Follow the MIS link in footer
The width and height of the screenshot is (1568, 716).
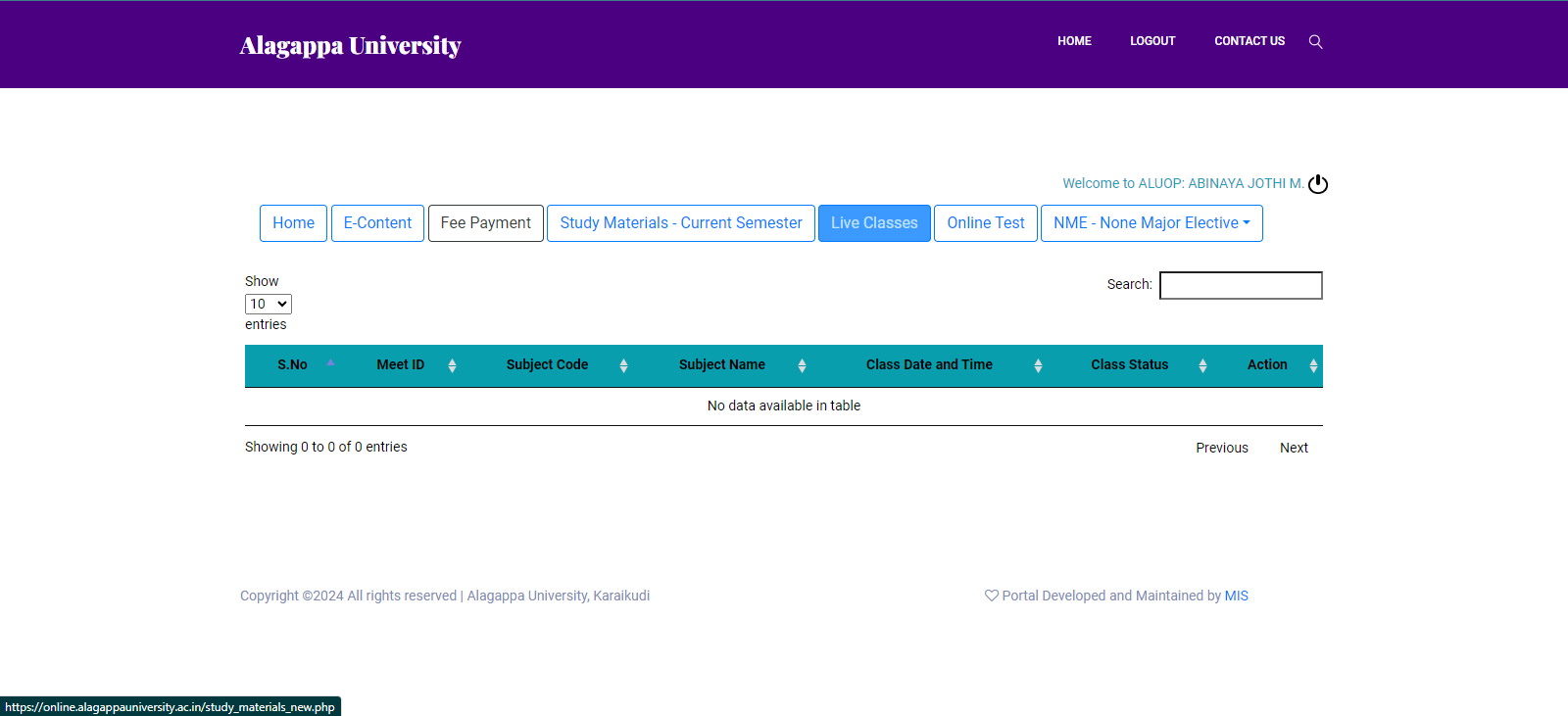point(1237,596)
